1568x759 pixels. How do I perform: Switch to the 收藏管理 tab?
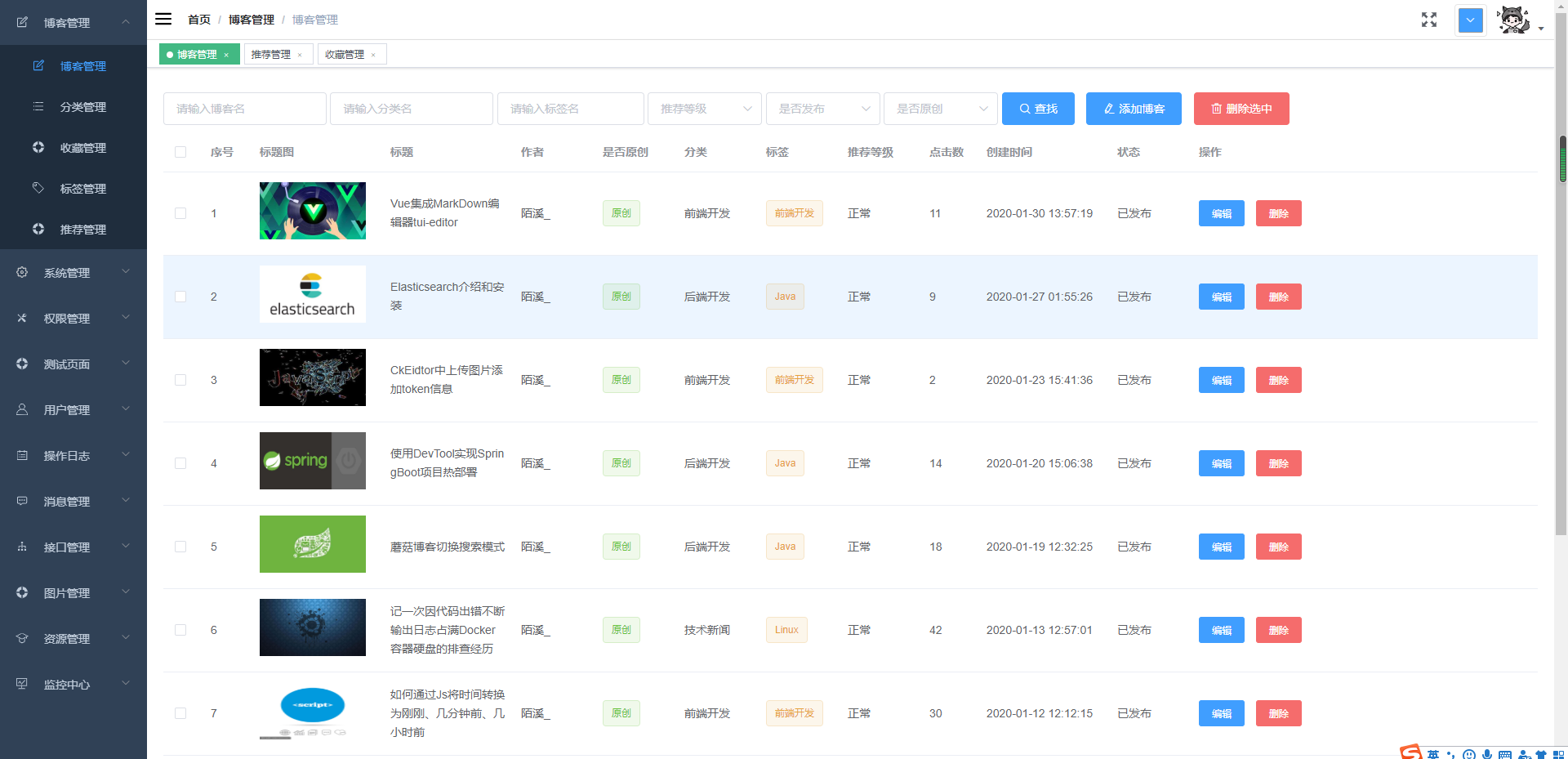pyautogui.click(x=345, y=55)
